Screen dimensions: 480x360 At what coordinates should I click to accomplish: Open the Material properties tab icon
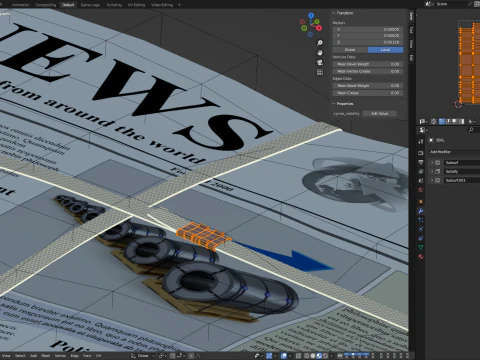[421, 256]
